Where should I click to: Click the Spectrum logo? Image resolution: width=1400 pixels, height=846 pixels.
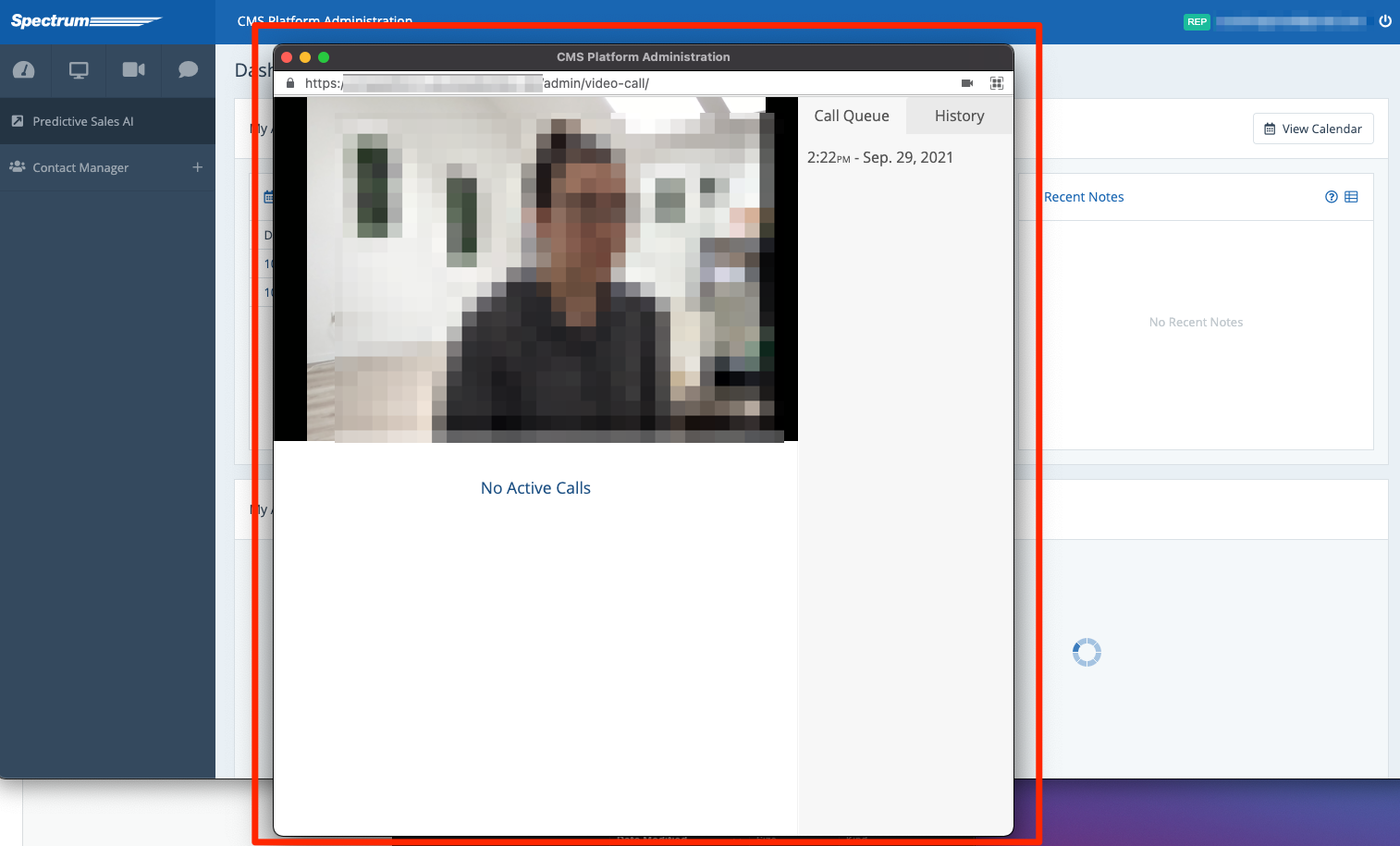[86, 21]
